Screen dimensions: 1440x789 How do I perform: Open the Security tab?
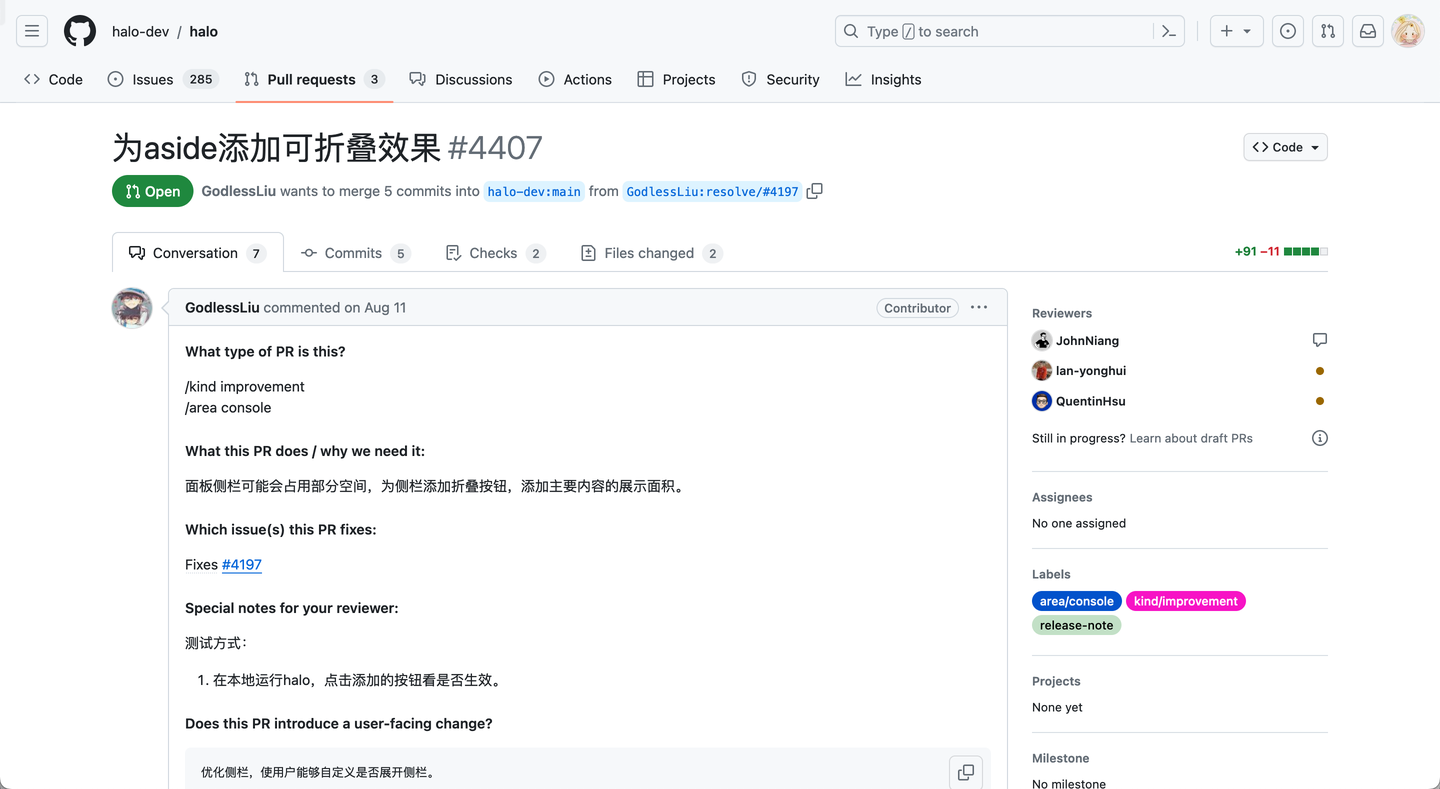point(780,79)
